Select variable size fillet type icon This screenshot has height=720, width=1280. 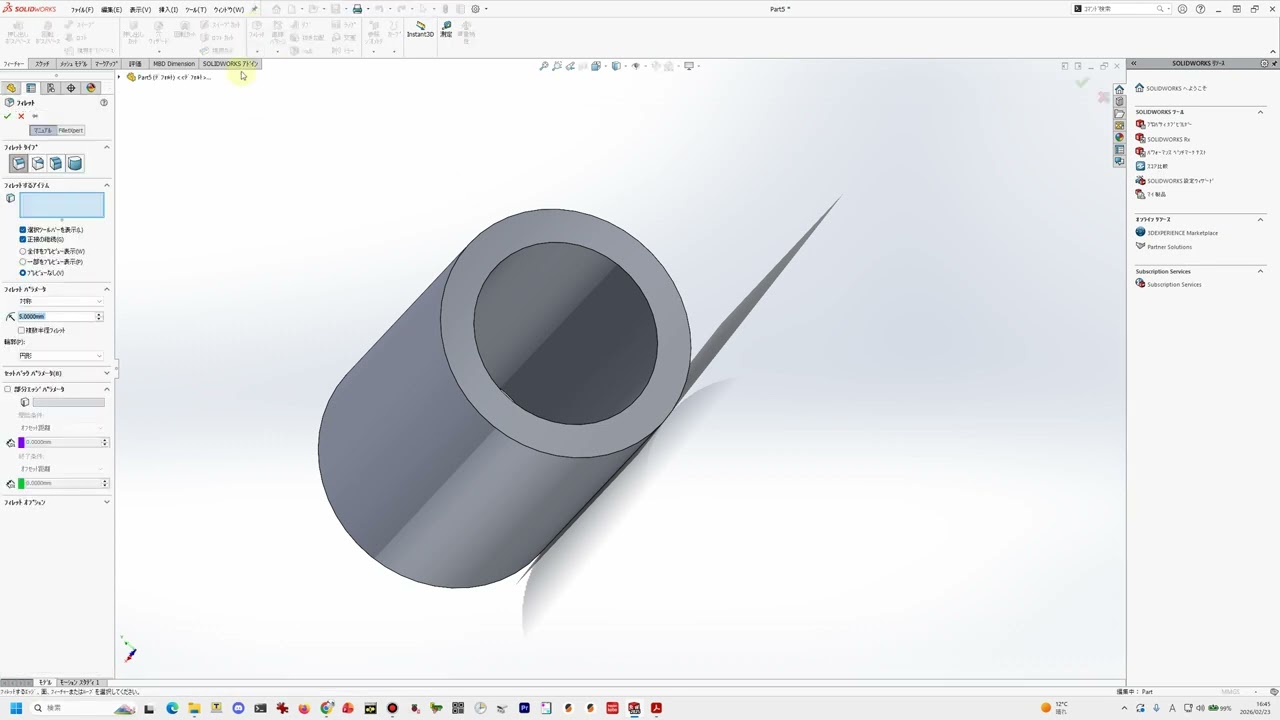point(38,163)
